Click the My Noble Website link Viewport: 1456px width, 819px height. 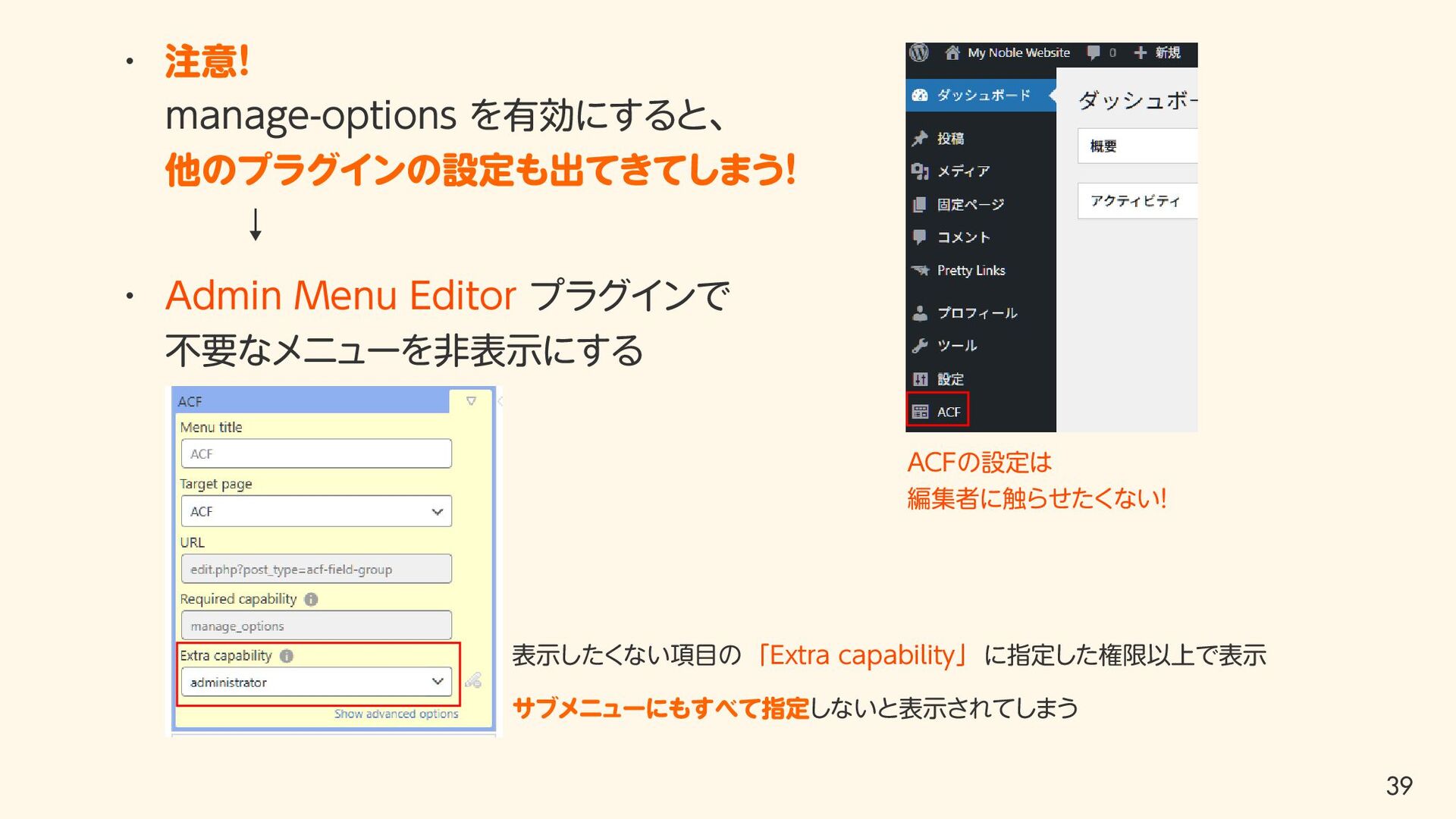click(x=1018, y=53)
